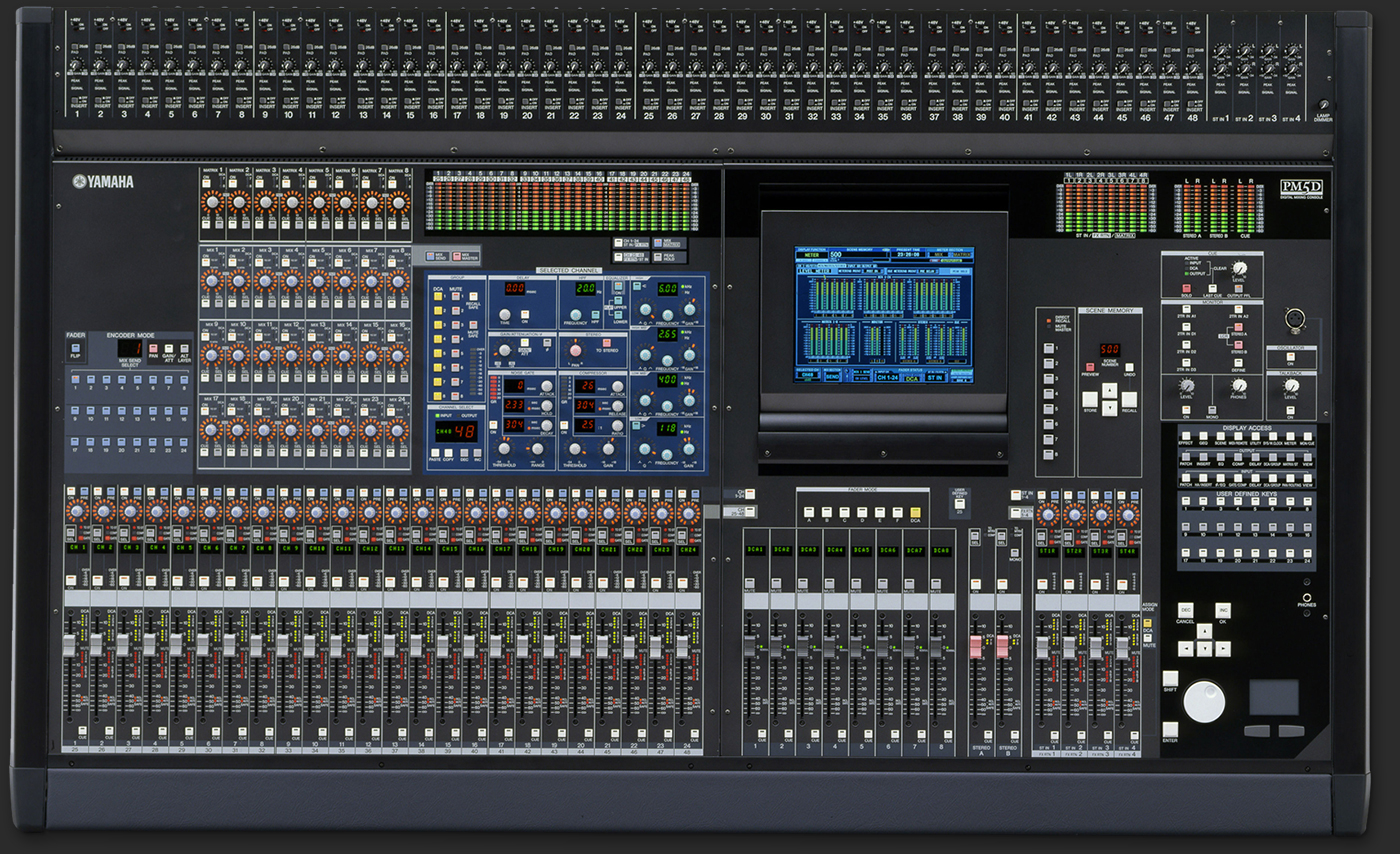
Task: Tap the central touch screen display
Action: [x=884, y=315]
